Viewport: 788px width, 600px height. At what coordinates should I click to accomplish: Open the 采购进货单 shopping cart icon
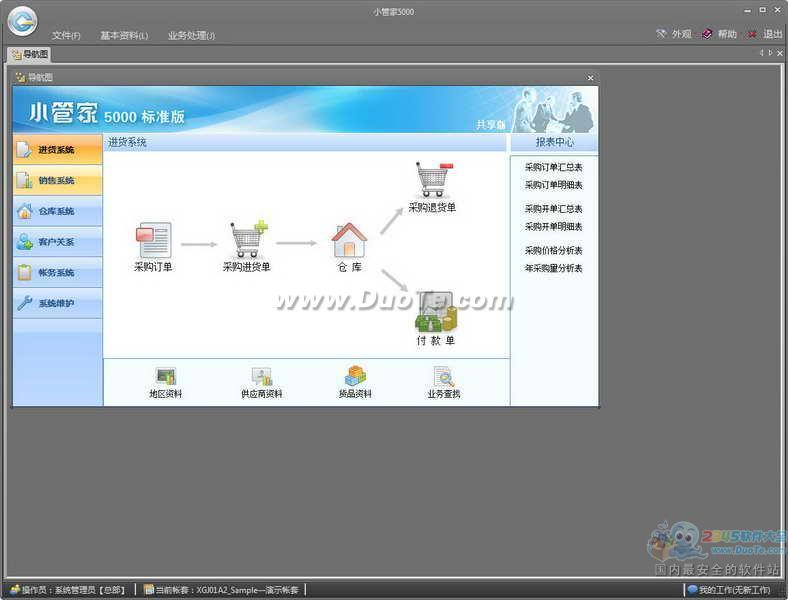[248, 239]
